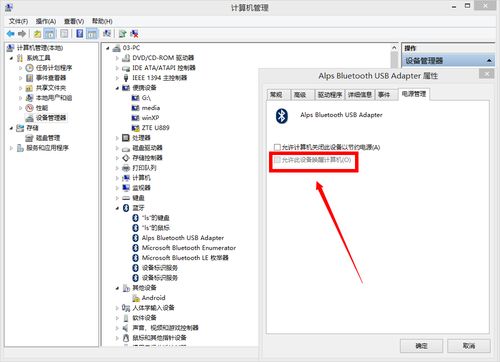The image size is (500, 362).
Task: Enable 允许计算机关闭此设备以节约电源 checkbox
Action: click(x=277, y=147)
